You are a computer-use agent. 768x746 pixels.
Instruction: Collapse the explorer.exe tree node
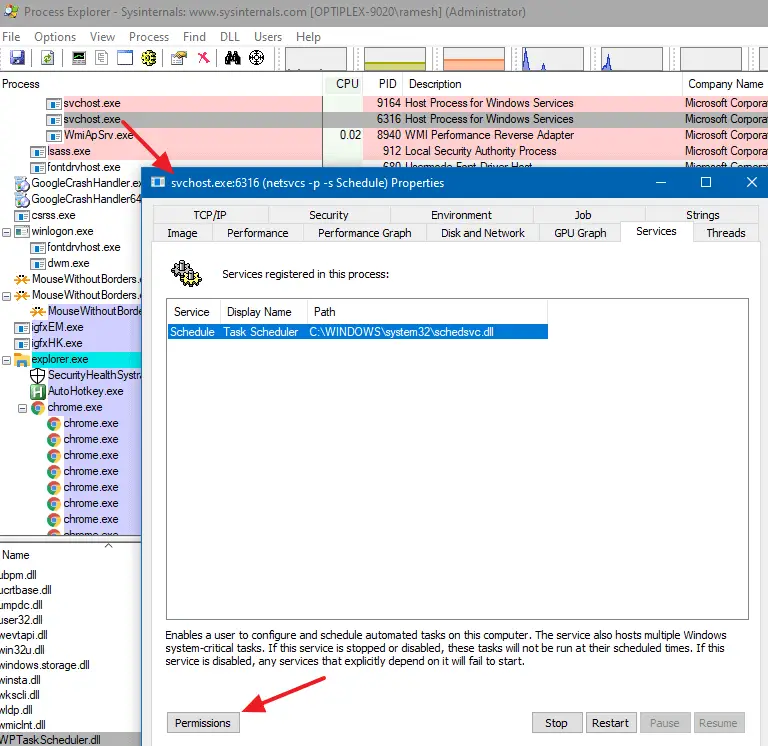point(6,360)
